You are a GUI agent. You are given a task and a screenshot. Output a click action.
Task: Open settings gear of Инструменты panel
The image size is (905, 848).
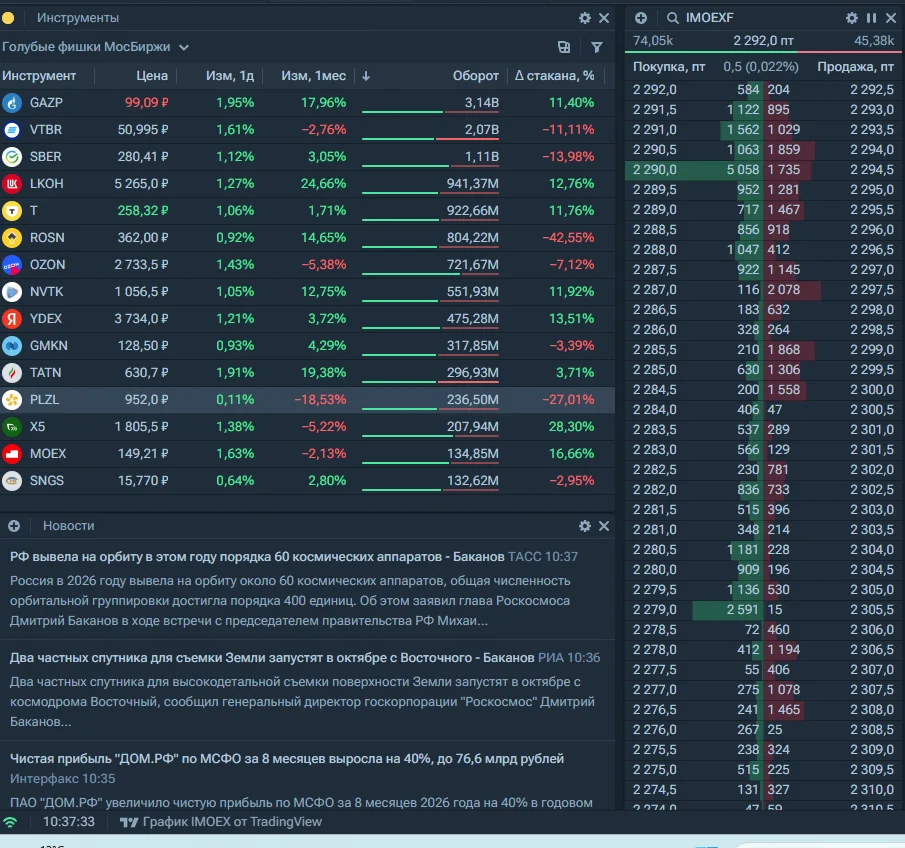pyautogui.click(x=585, y=18)
